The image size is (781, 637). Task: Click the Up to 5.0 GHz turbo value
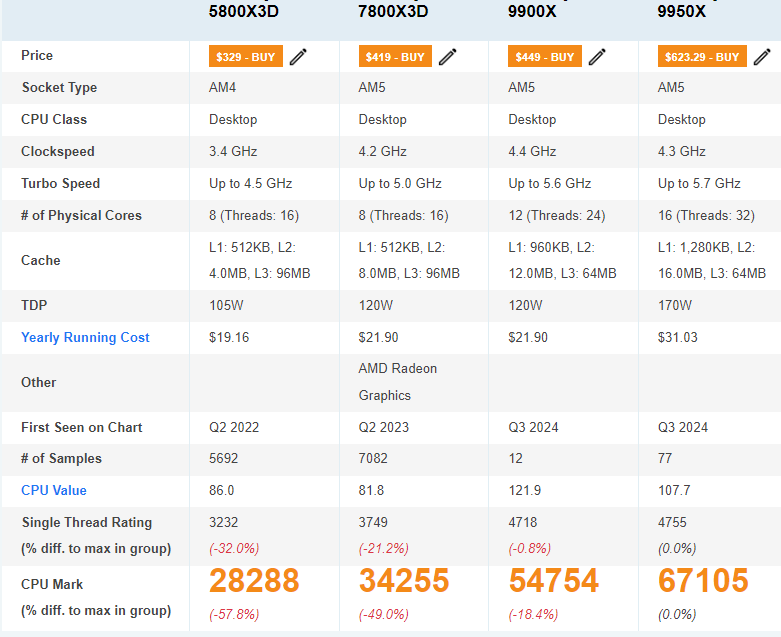click(400, 183)
